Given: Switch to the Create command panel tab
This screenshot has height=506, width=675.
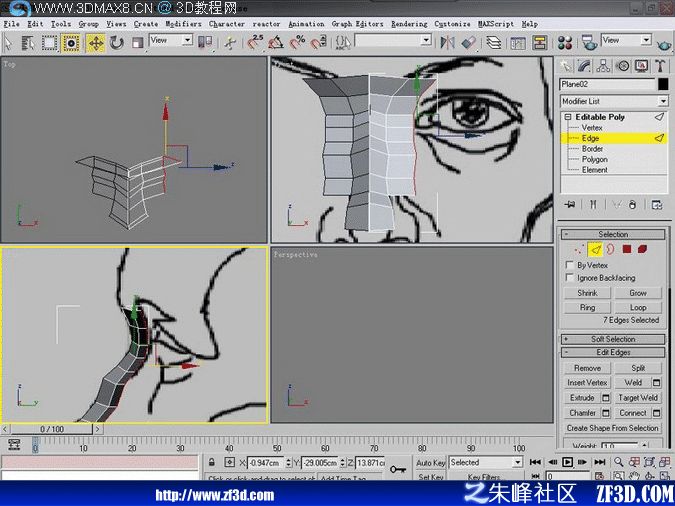Looking at the screenshot, I should tap(565, 66).
